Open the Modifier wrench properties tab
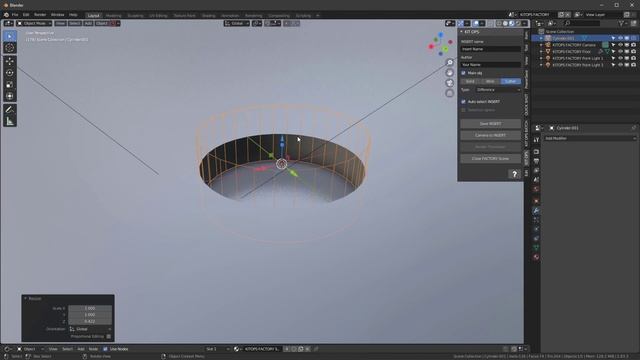 pyautogui.click(x=536, y=211)
